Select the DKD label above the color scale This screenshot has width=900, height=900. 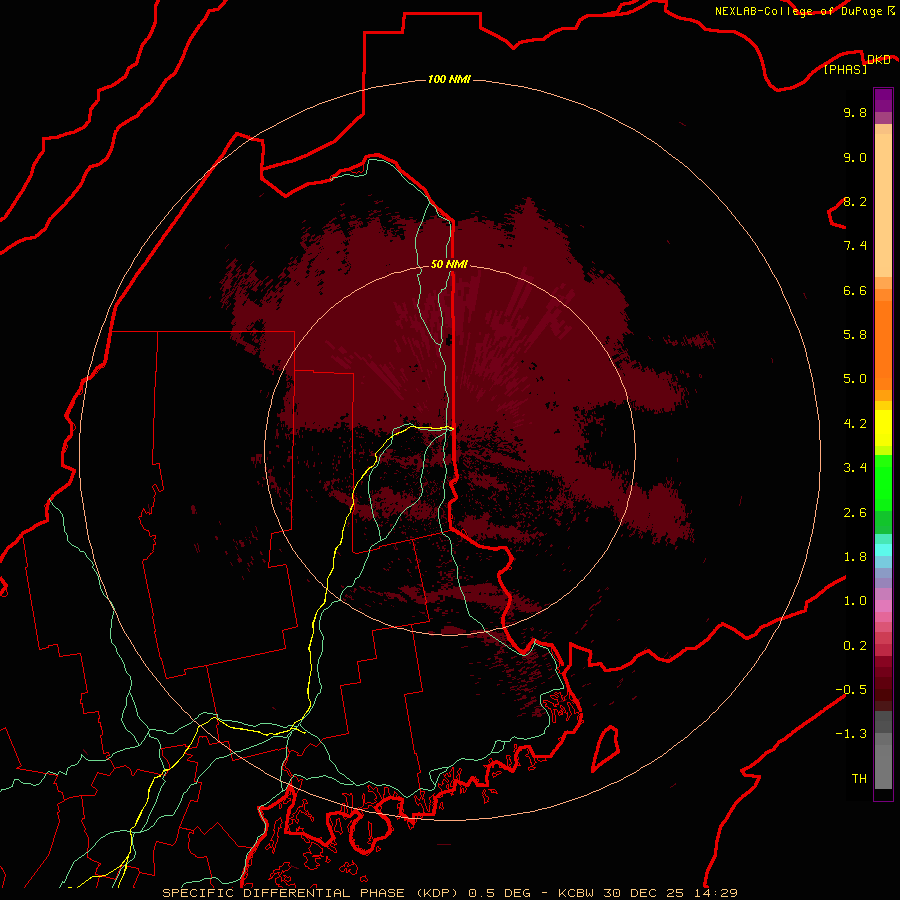coord(879,60)
